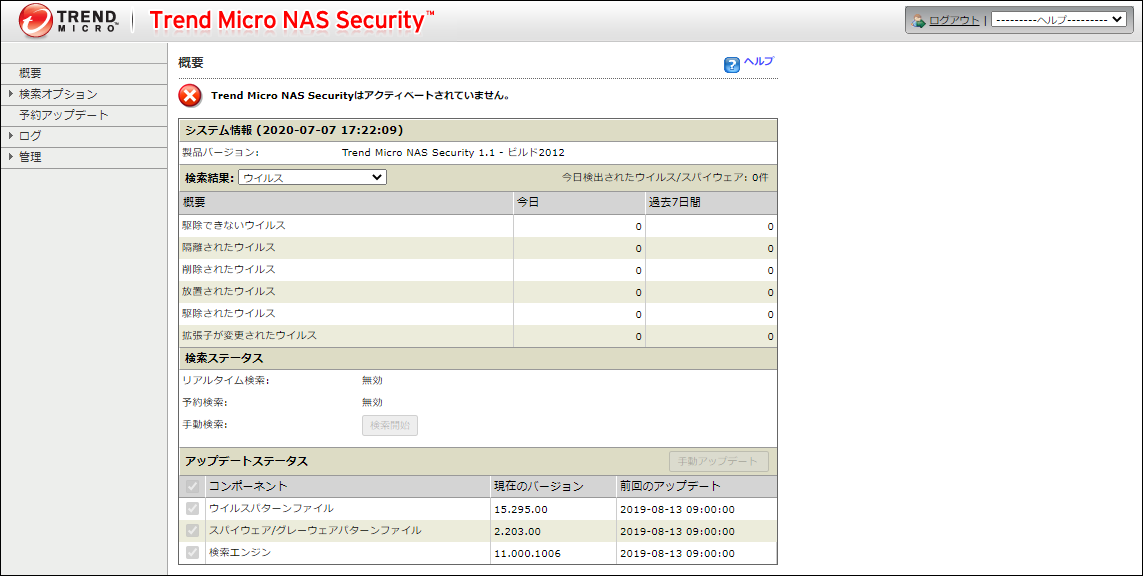Click the システム情報 header with timestamp

click(294, 131)
